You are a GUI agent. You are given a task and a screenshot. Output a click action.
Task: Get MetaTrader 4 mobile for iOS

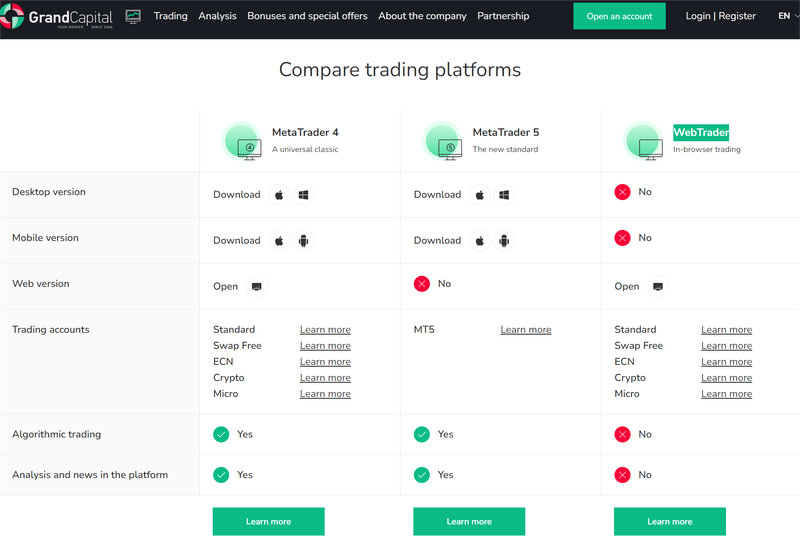[x=279, y=241]
